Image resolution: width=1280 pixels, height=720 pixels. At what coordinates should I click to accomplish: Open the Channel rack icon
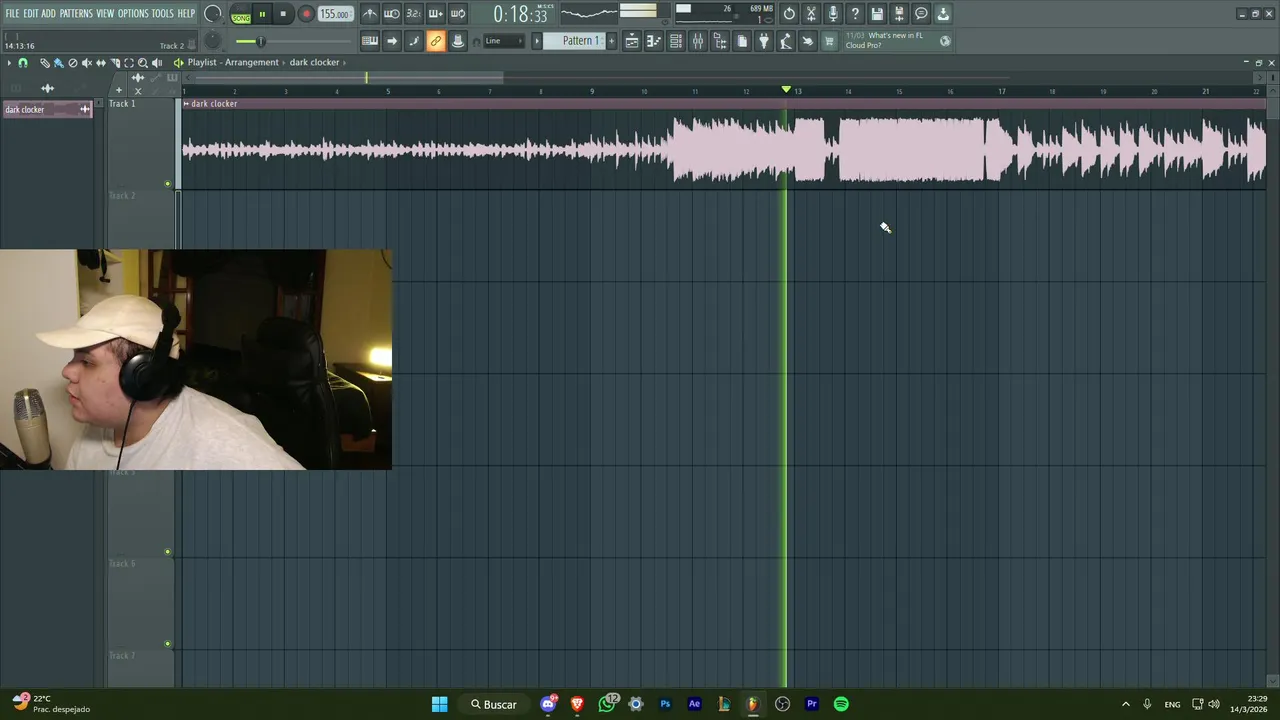[x=676, y=41]
